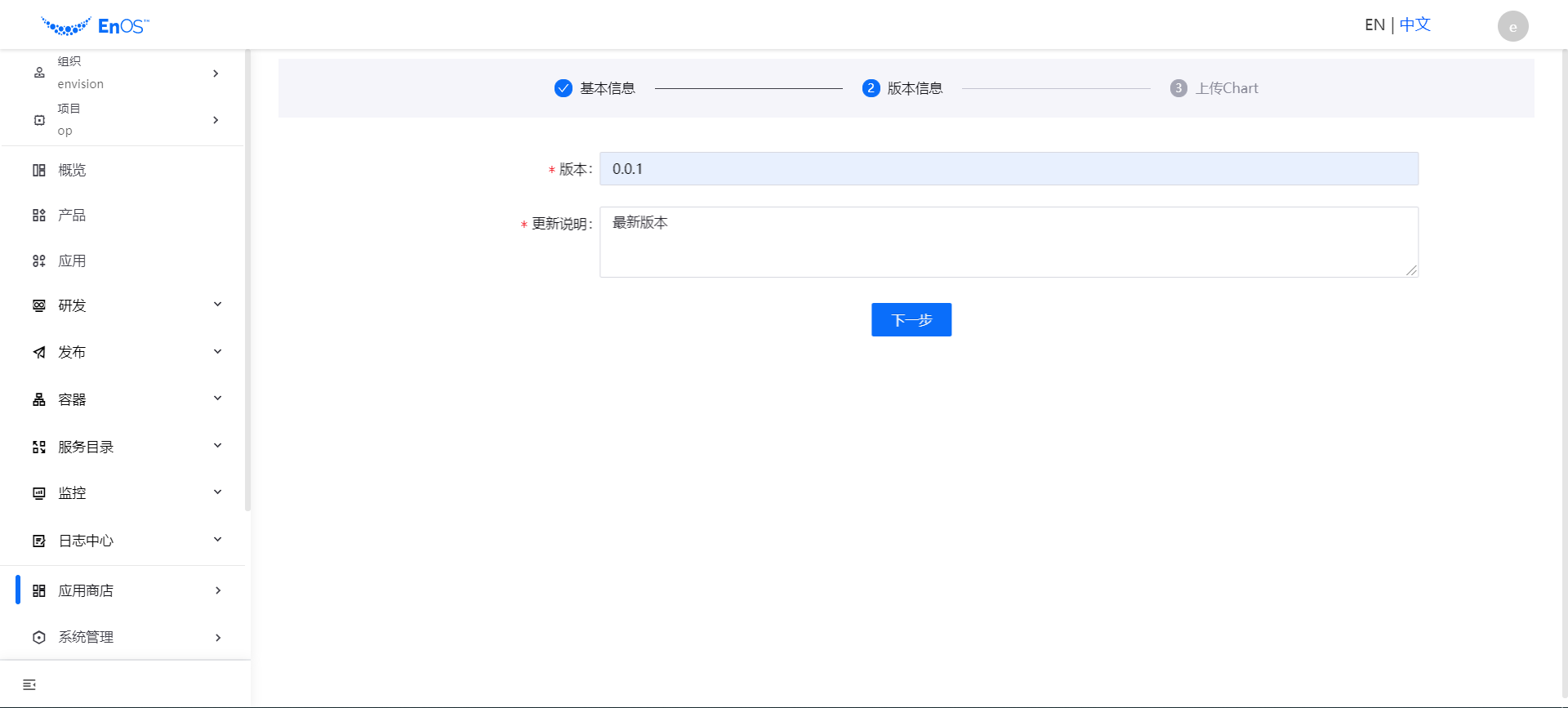The image size is (1568, 708).
Task: Click the 容器 container icon
Action: (39, 399)
